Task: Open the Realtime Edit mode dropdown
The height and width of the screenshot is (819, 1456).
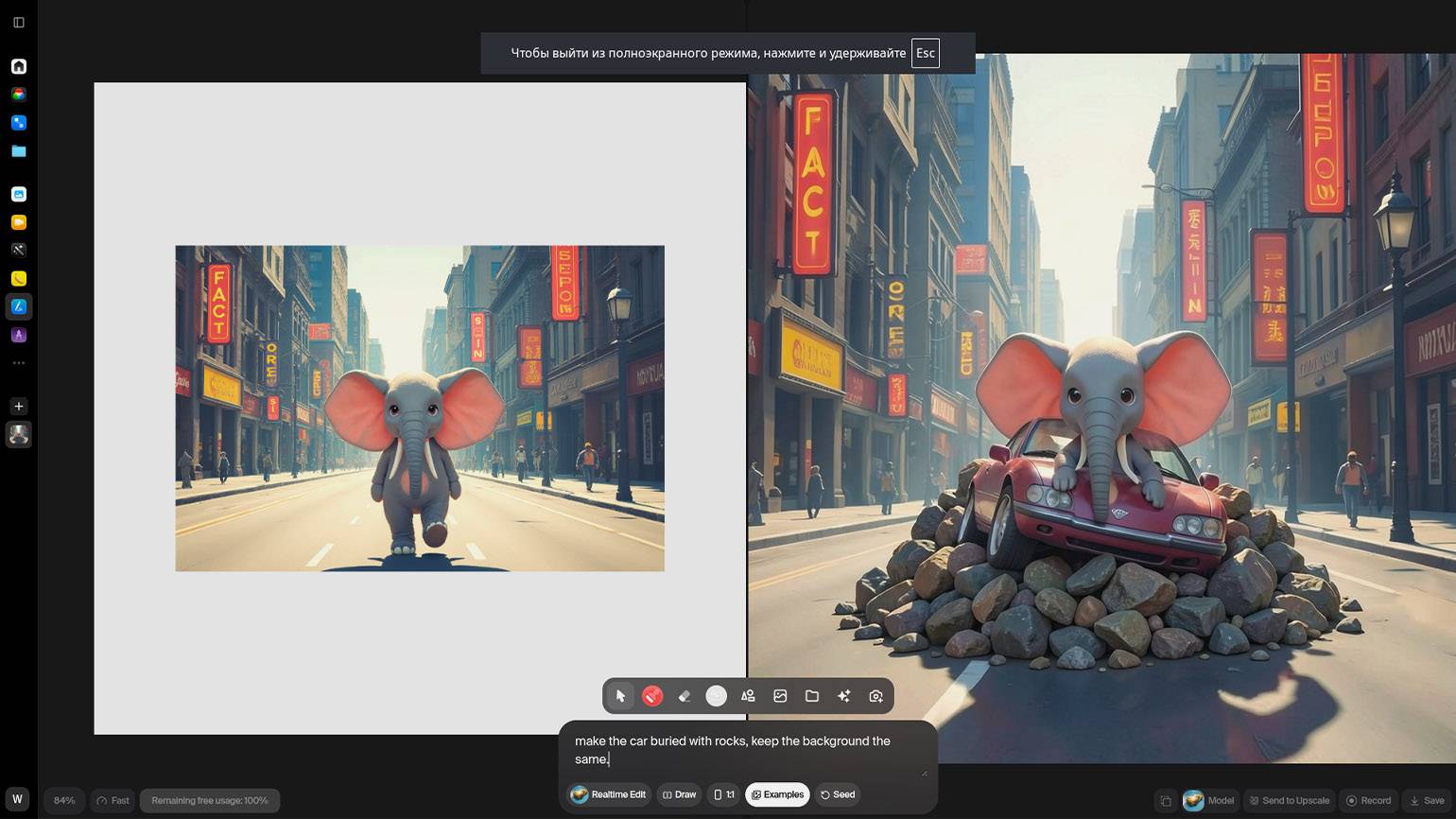Action: coord(609,794)
